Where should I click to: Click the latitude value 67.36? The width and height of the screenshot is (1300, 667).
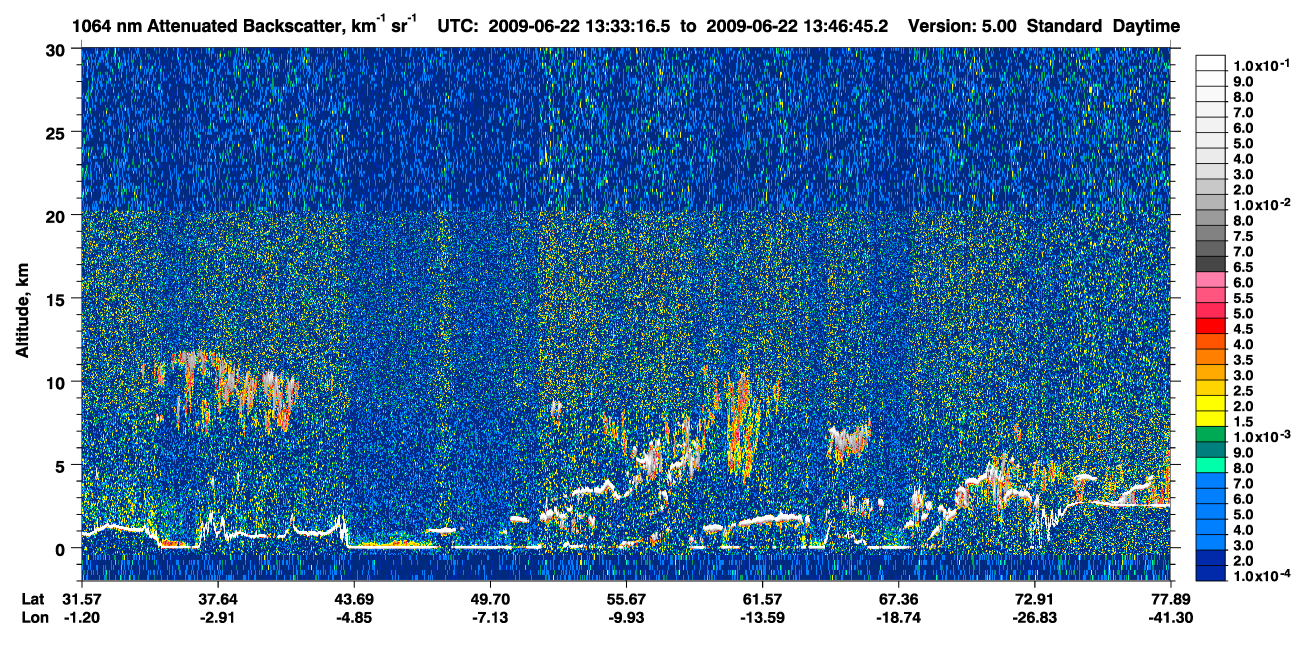pos(898,598)
